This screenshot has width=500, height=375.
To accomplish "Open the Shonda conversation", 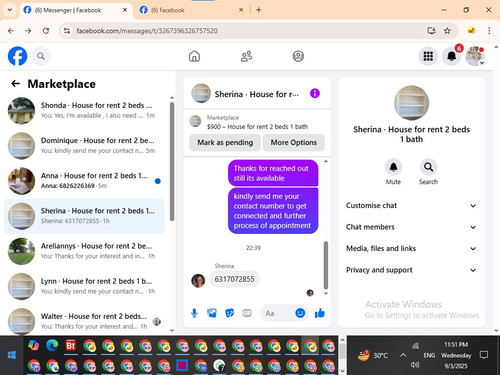I will (x=84, y=110).
